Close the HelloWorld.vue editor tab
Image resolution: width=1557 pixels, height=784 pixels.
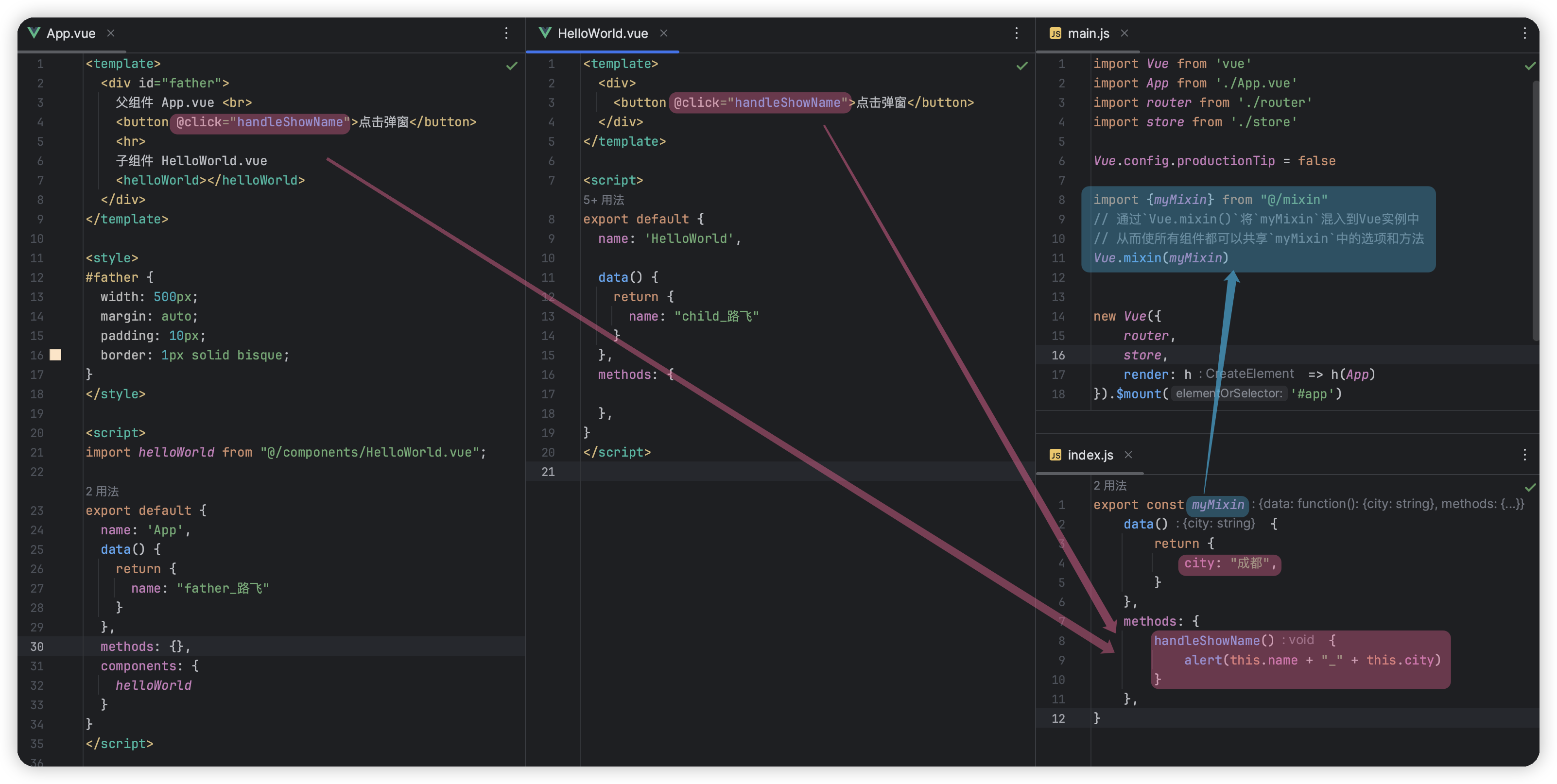664,33
